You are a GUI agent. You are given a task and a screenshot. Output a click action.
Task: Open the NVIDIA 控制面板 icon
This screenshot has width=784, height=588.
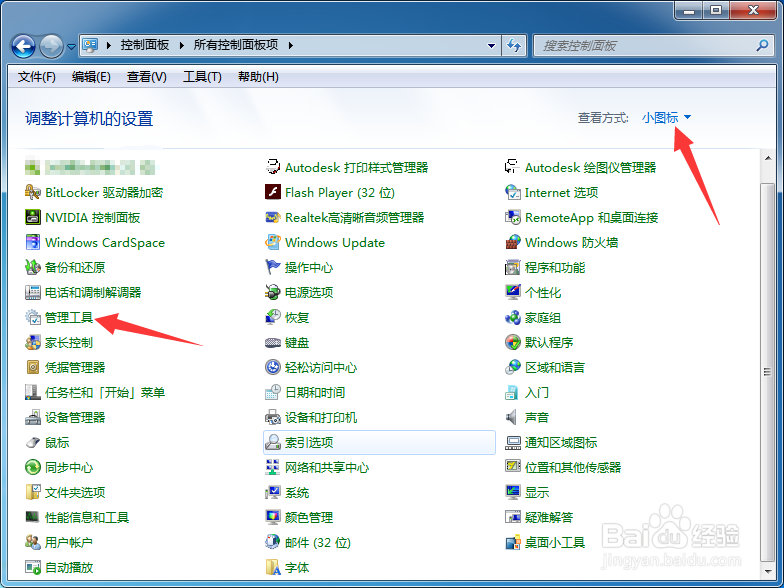click(x=32, y=218)
